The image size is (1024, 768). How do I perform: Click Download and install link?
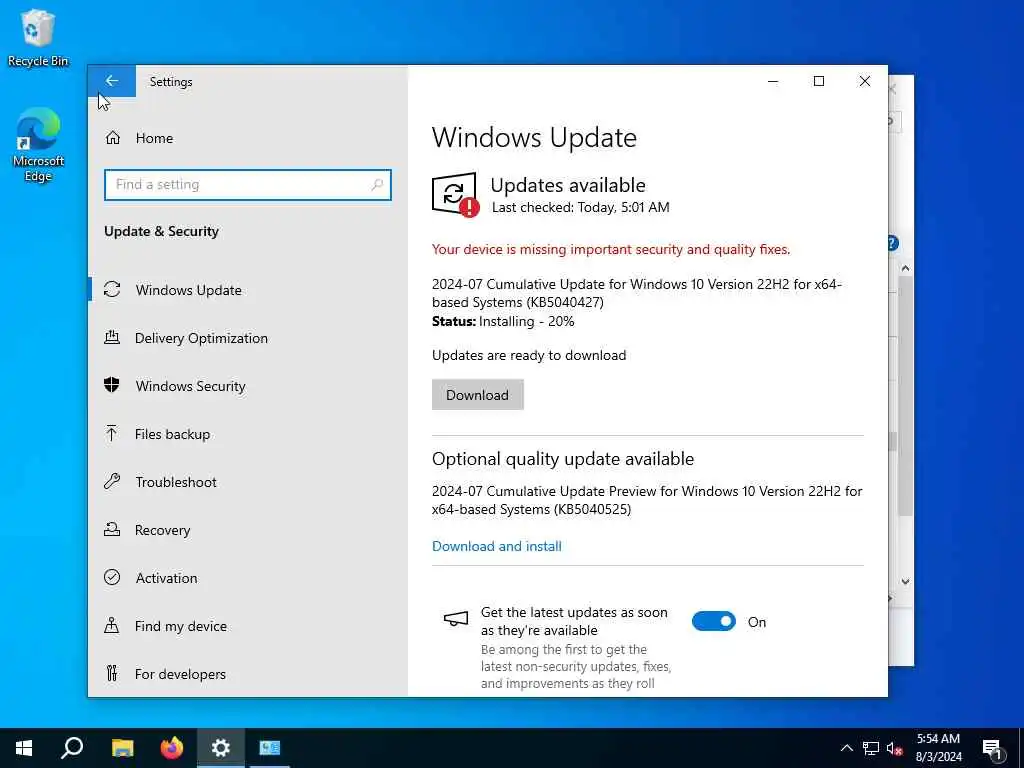496,546
